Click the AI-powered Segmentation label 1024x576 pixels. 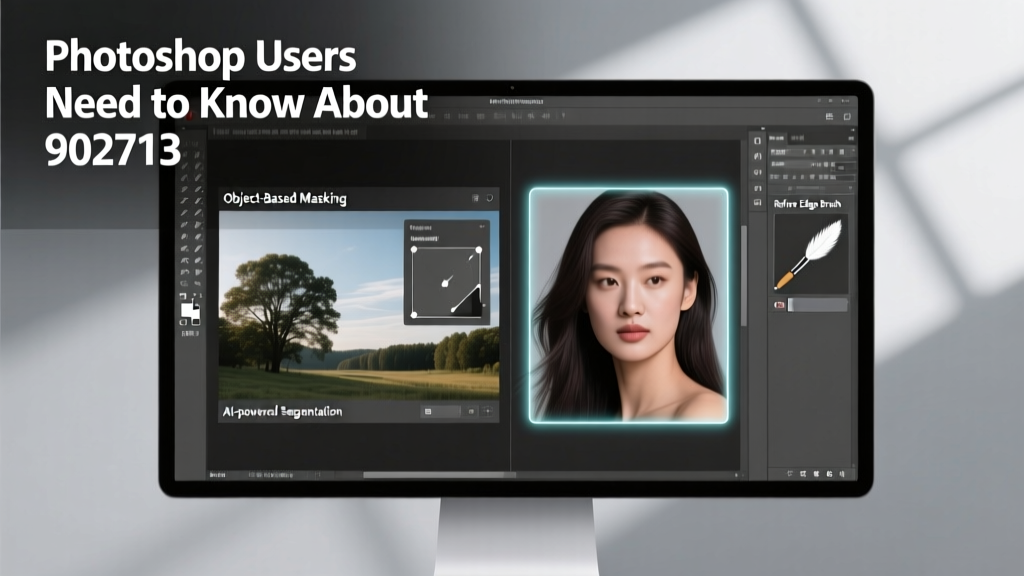[282, 411]
